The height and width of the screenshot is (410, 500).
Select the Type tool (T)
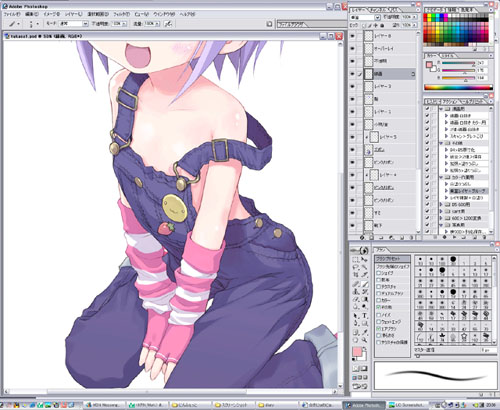(x=364, y=315)
